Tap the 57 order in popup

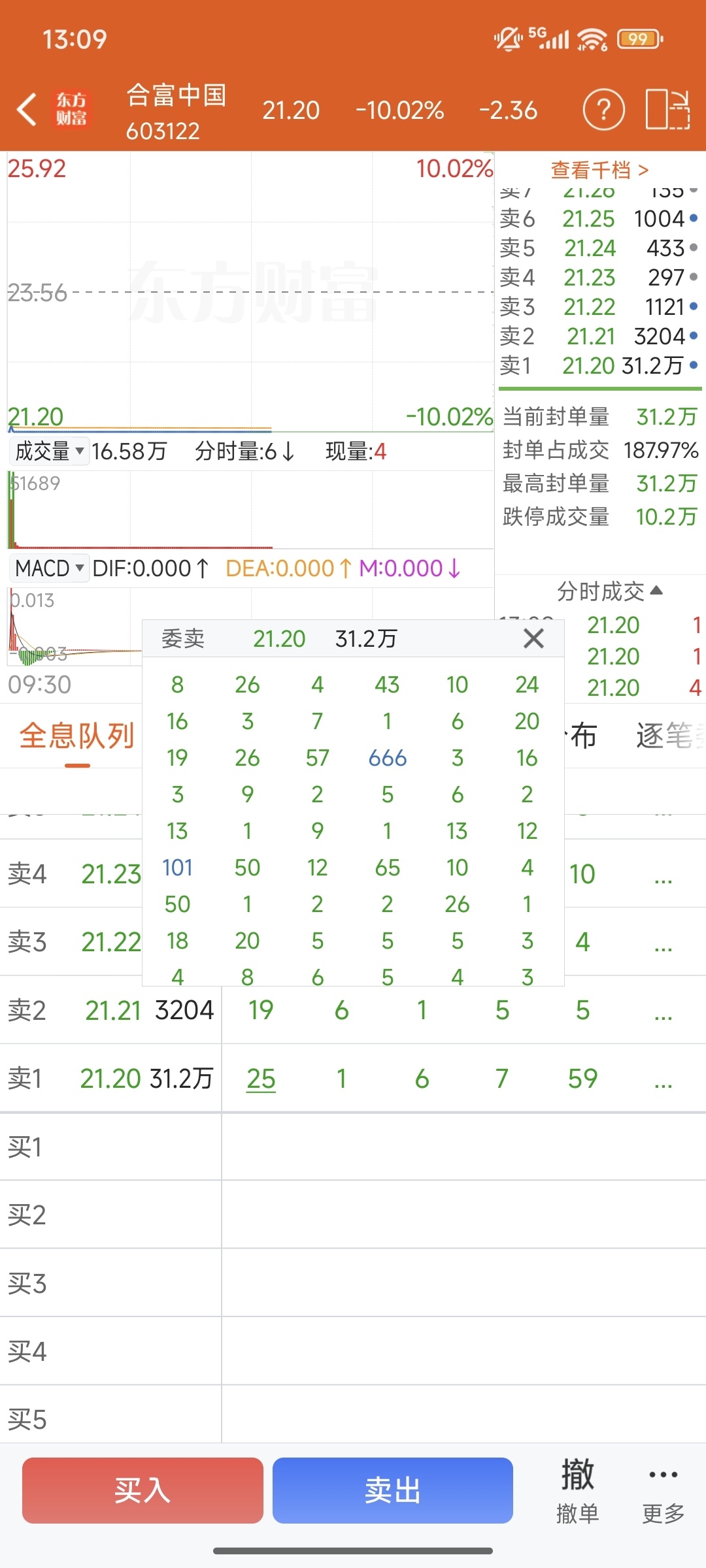pos(318,758)
